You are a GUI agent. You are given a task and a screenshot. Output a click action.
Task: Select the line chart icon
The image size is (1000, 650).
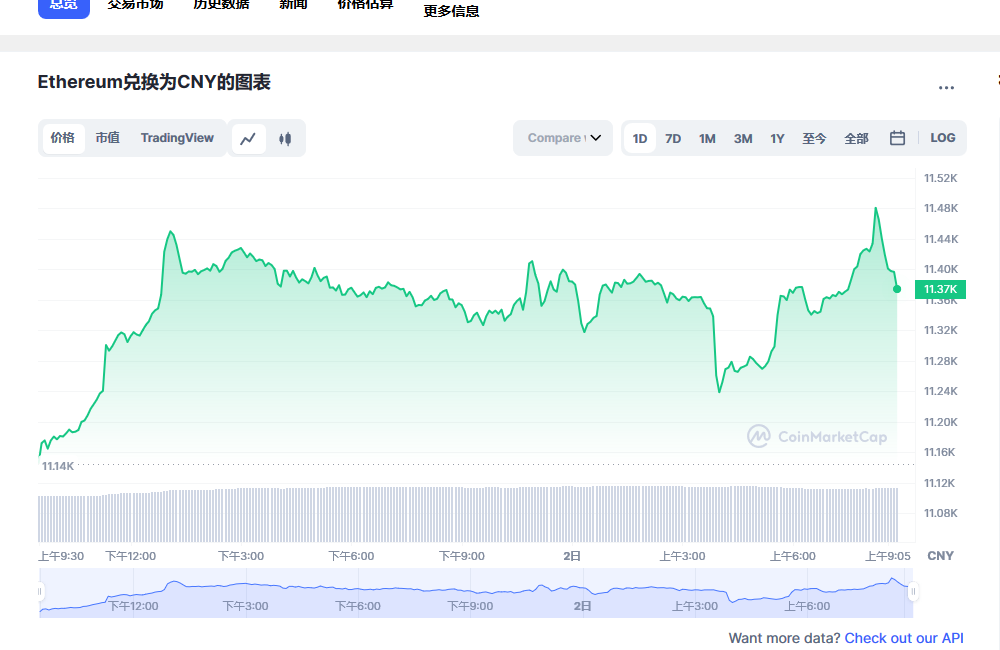248,138
